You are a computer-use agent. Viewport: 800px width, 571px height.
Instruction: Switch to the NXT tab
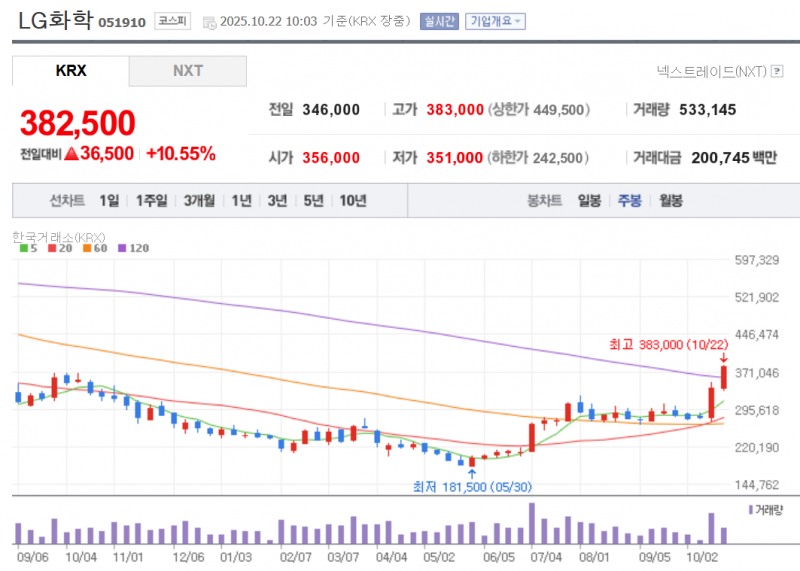[x=187, y=71]
